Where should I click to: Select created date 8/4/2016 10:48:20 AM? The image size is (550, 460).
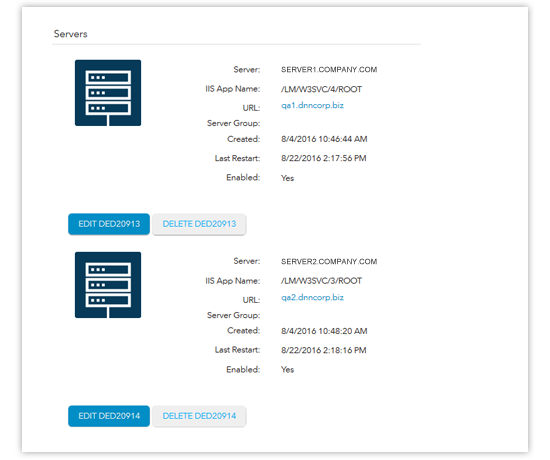point(324,331)
